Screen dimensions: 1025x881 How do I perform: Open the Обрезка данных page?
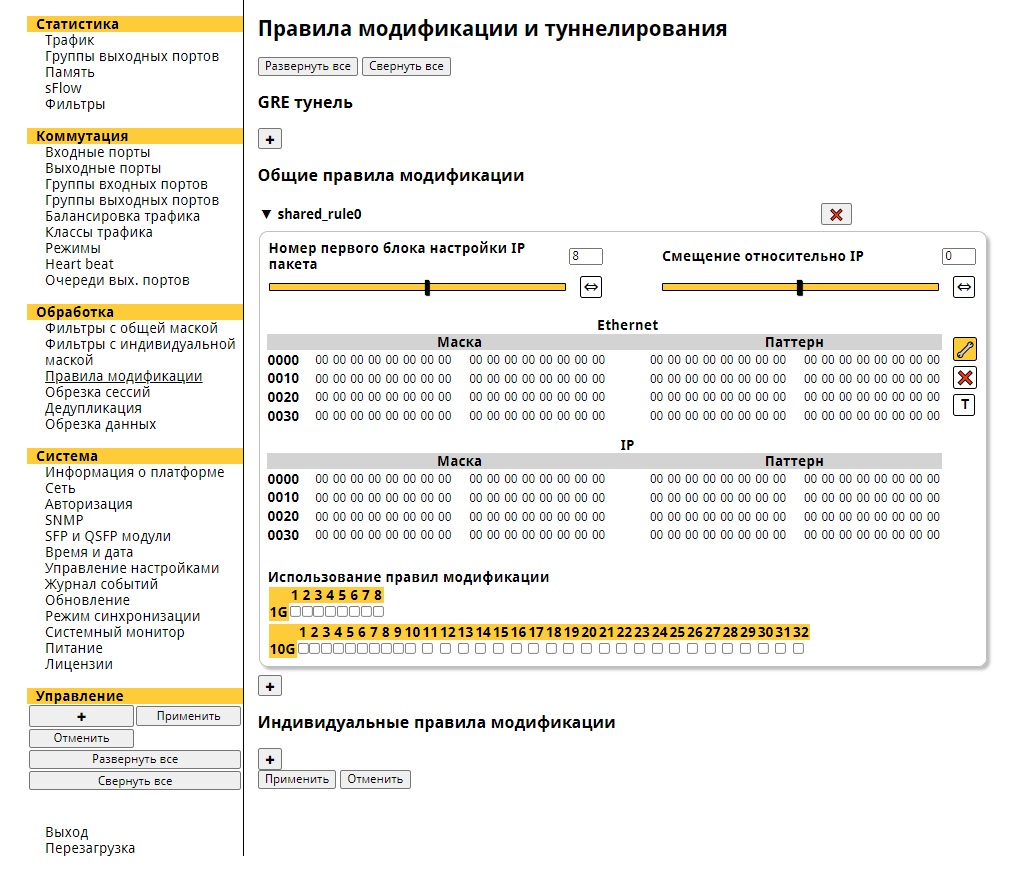pyautogui.click(x=101, y=424)
